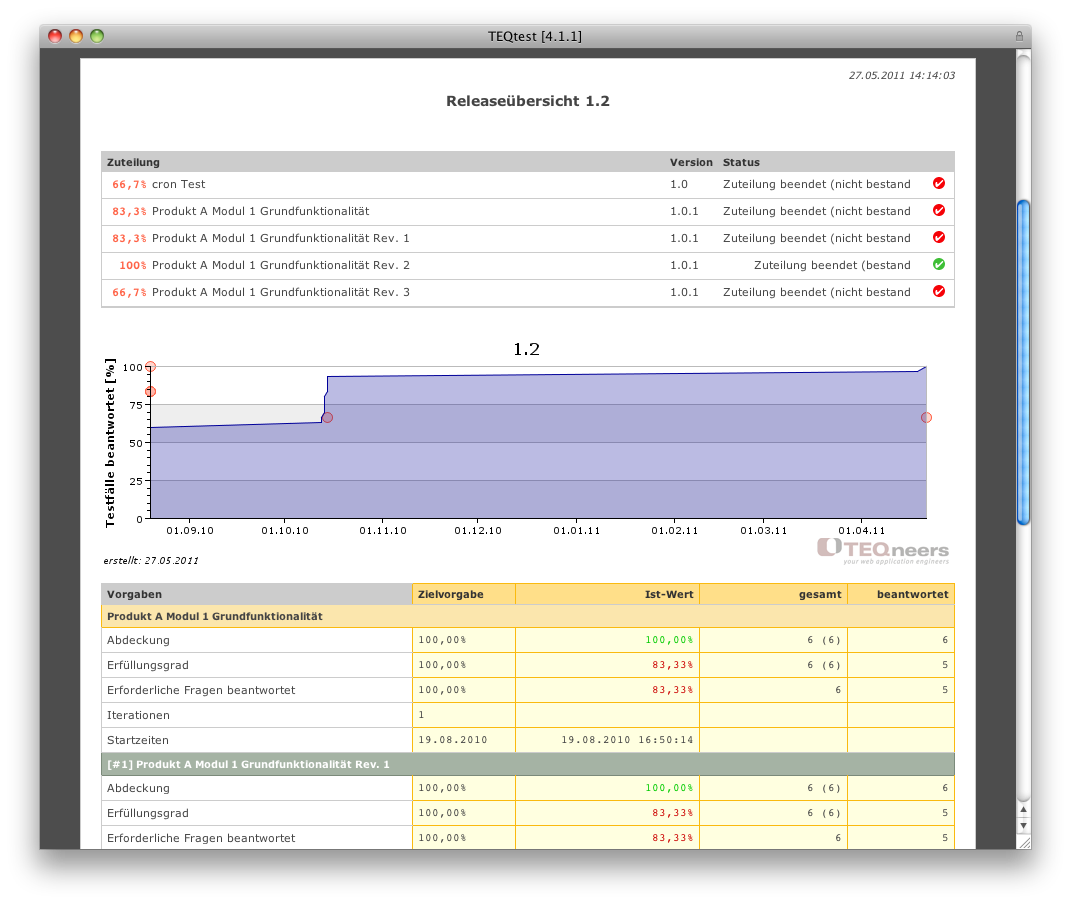Select row 'Produkt A Modul 1 Grundfunktionalität Rev. 3'

tap(528, 292)
